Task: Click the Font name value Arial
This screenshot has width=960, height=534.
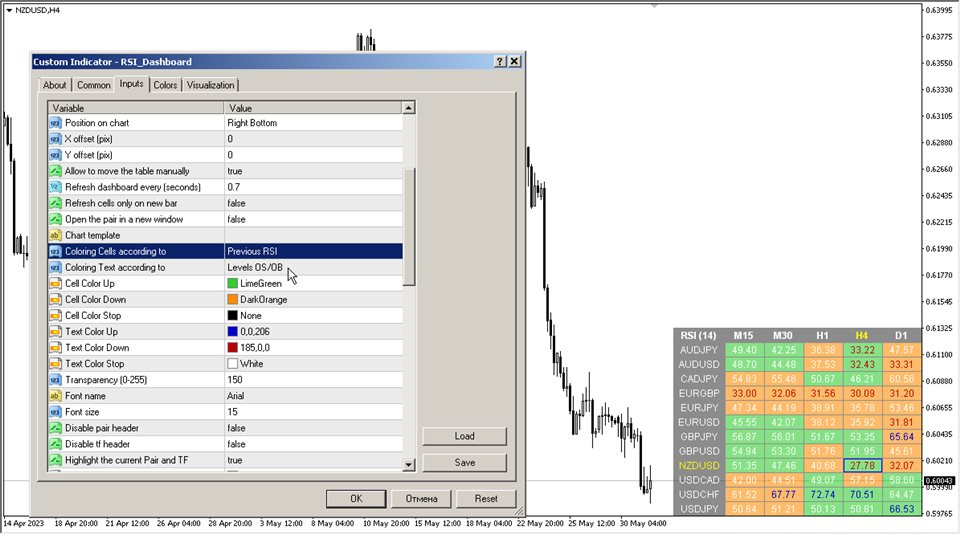Action: click(313, 396)
